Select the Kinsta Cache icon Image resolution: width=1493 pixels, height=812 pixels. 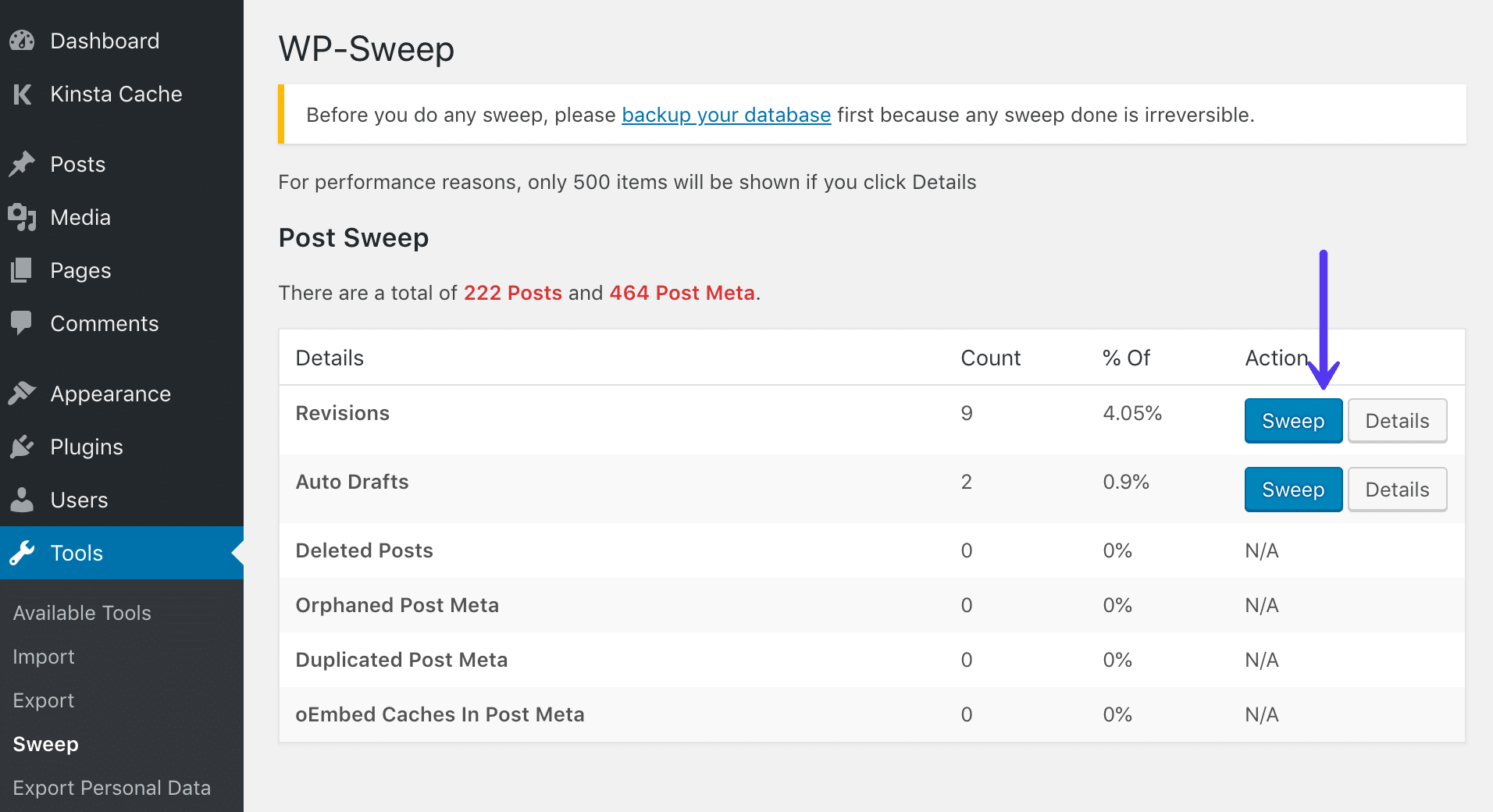(23, 94)
